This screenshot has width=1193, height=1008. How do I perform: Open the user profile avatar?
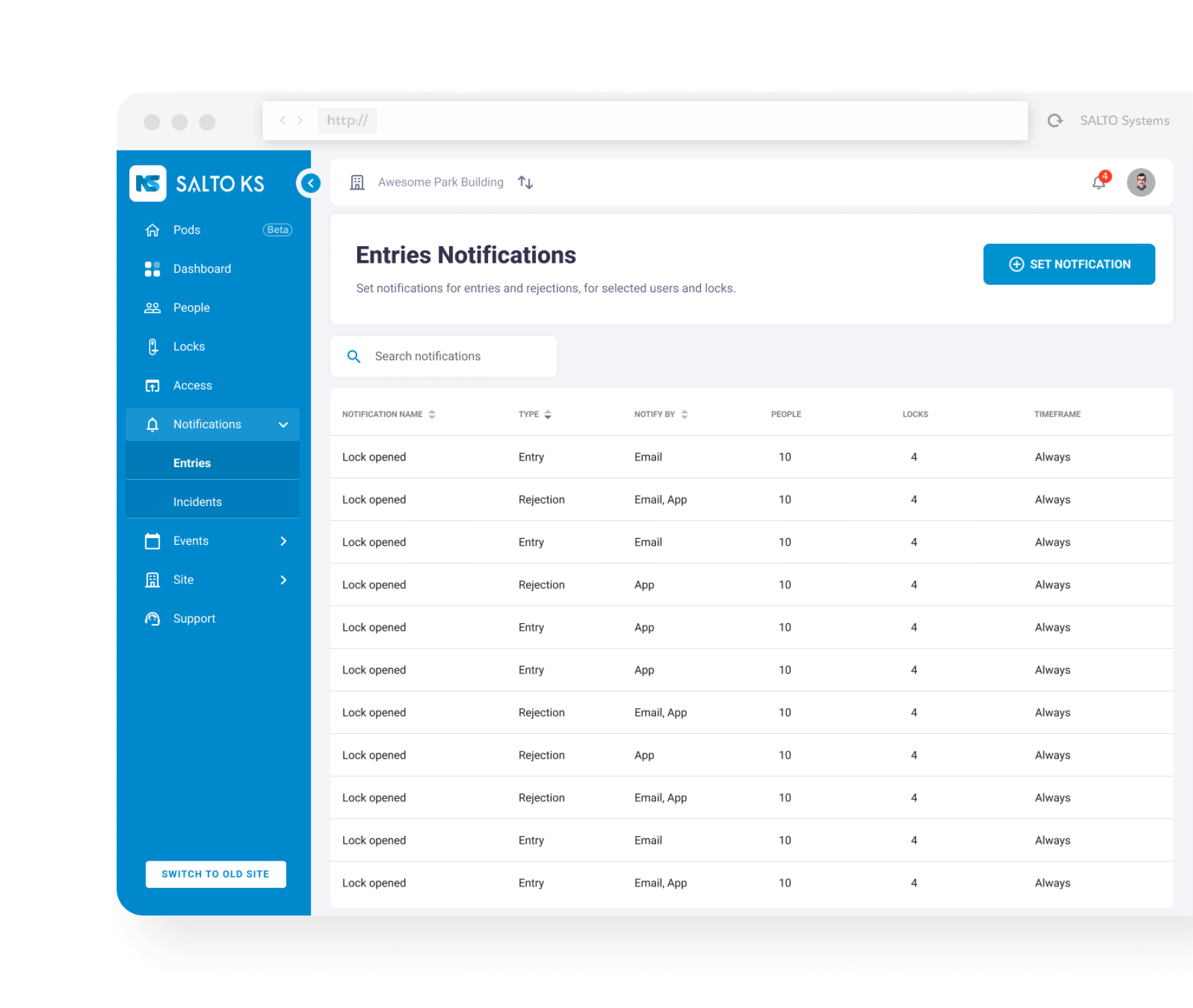pos(1141,182)
